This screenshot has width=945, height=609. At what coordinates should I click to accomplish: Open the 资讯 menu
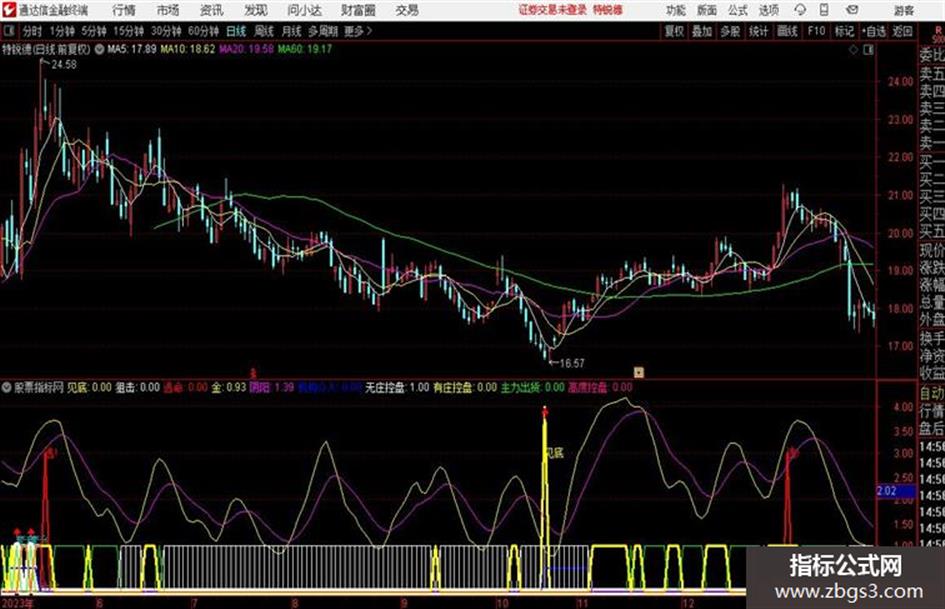[x=212, y=10]
